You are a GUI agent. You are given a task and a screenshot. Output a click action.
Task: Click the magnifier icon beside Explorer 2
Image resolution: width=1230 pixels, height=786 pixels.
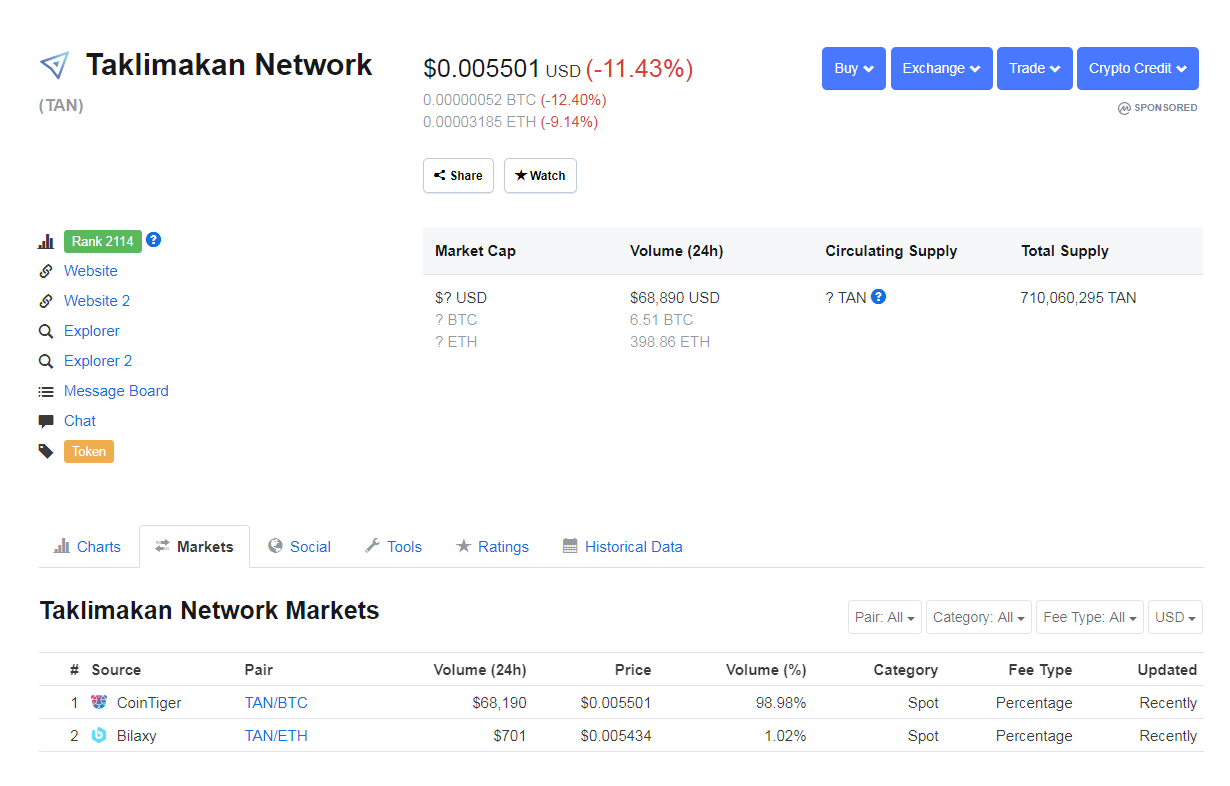(x=46, y=361)
